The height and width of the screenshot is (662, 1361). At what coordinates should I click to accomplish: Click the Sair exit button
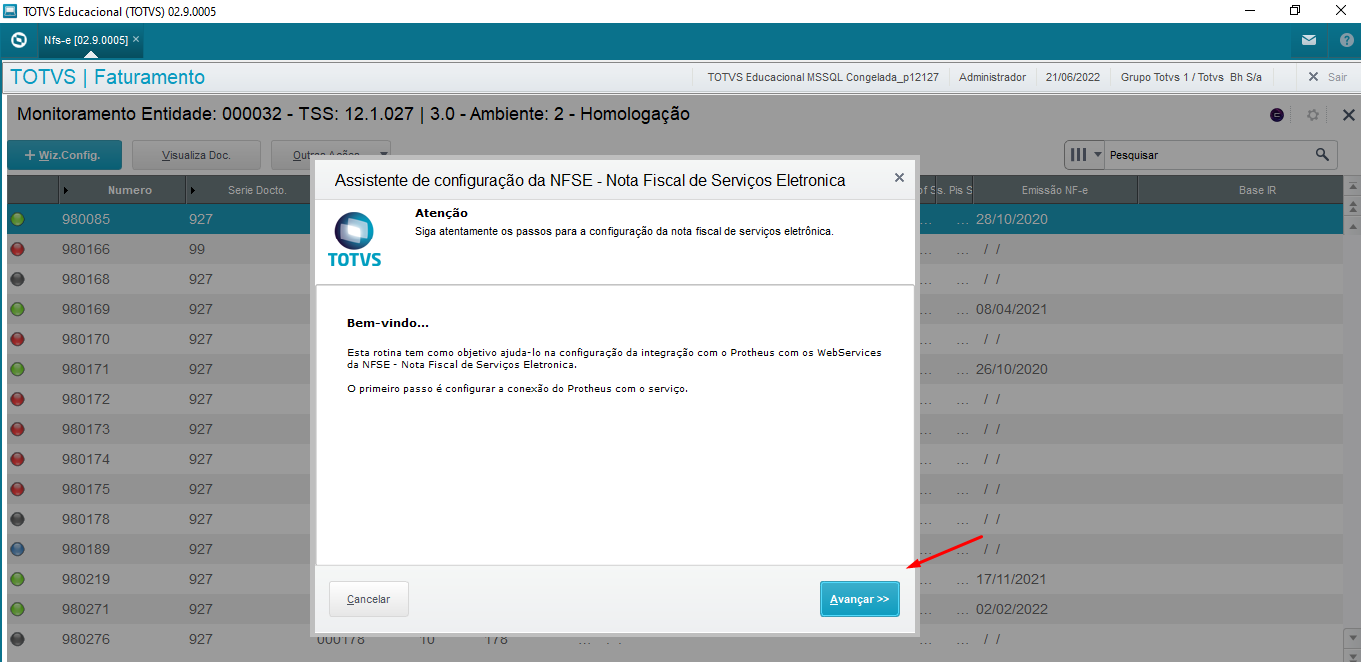[1328, 77]
